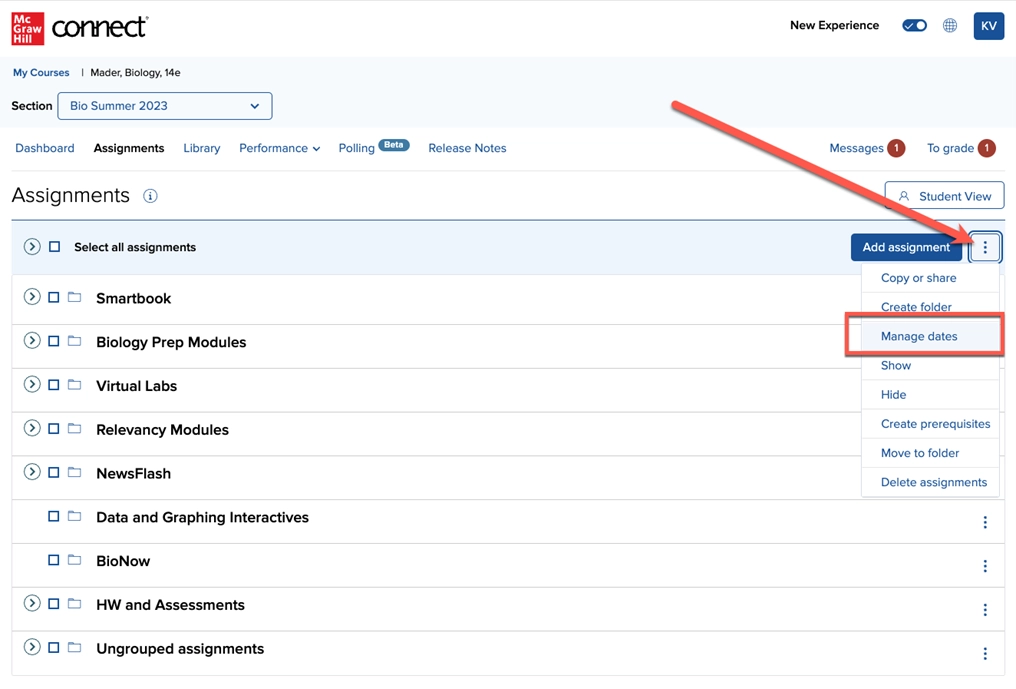Check the Virtual Labs checkbox
Viewport: 1016px width, 689px height.
click(54, 384)
